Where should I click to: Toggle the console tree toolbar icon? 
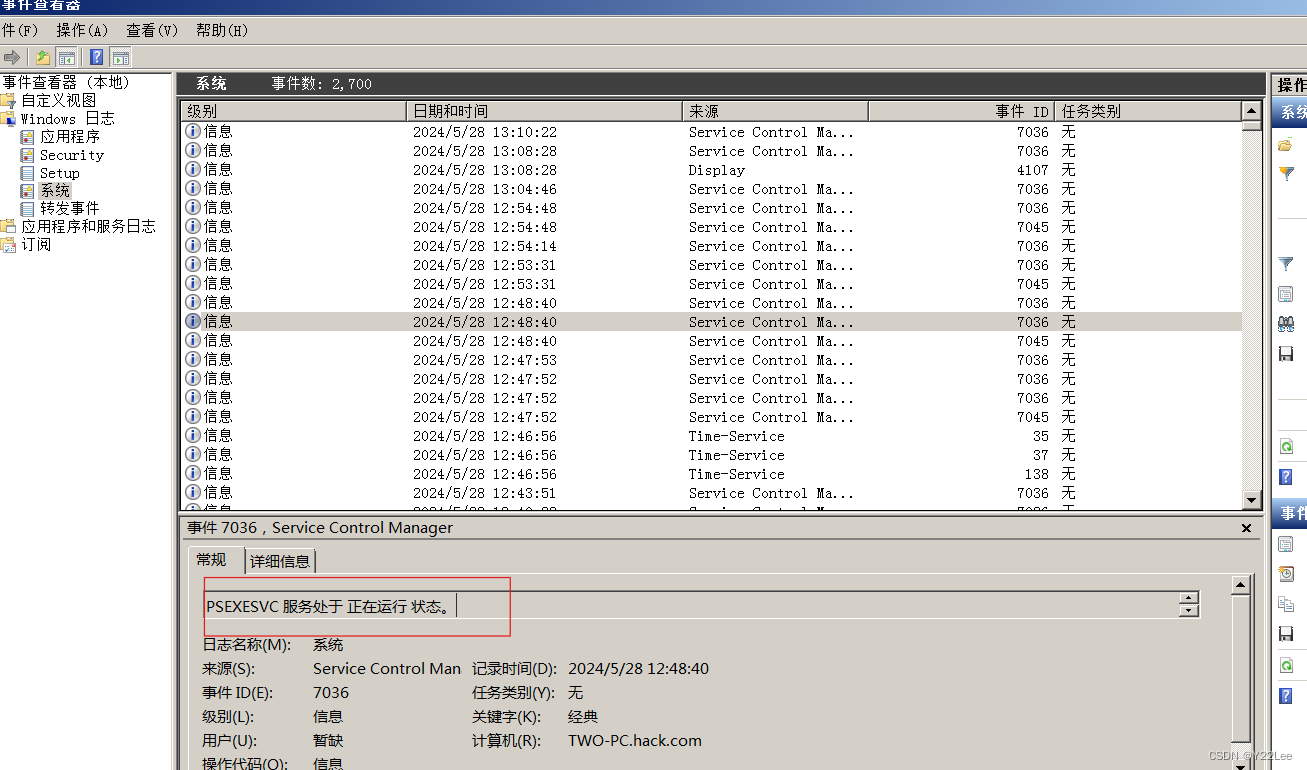pyautogui.click(x=66, y=57)
